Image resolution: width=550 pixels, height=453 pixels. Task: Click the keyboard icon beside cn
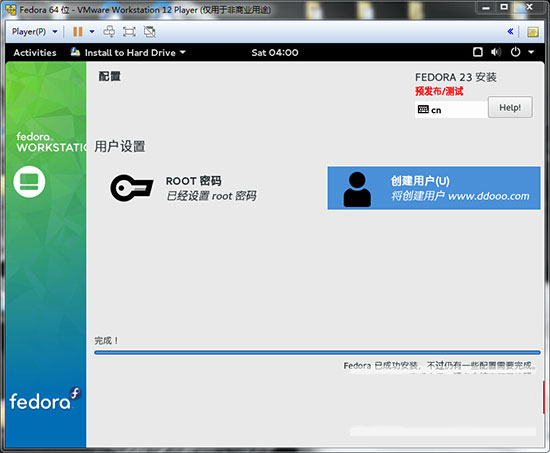[x=423, y=109]
